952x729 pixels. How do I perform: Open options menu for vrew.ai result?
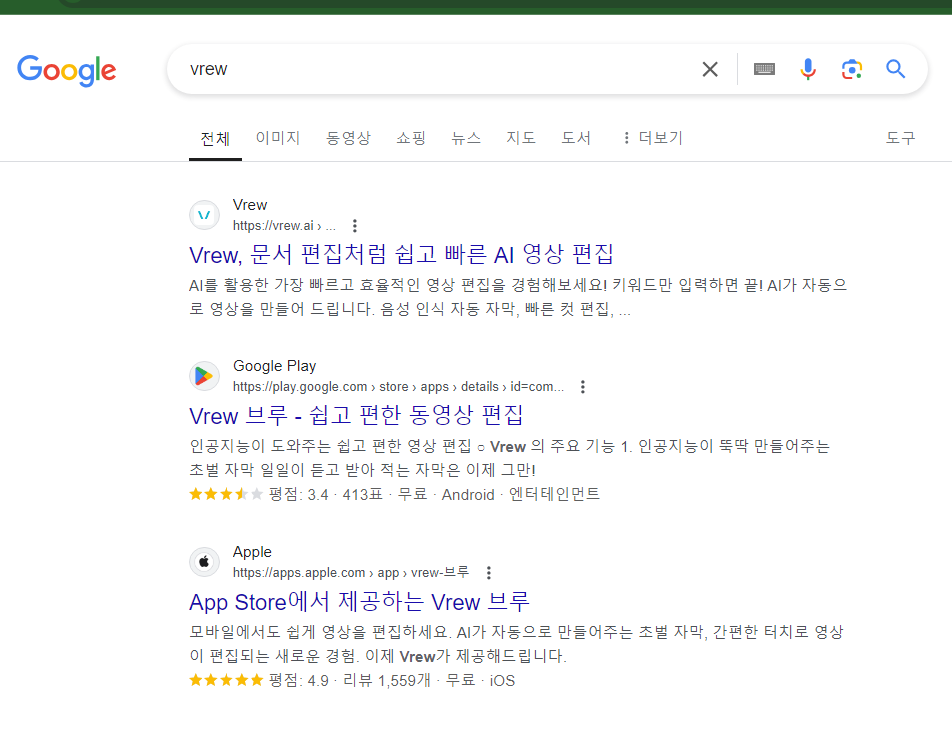(355, 226)
